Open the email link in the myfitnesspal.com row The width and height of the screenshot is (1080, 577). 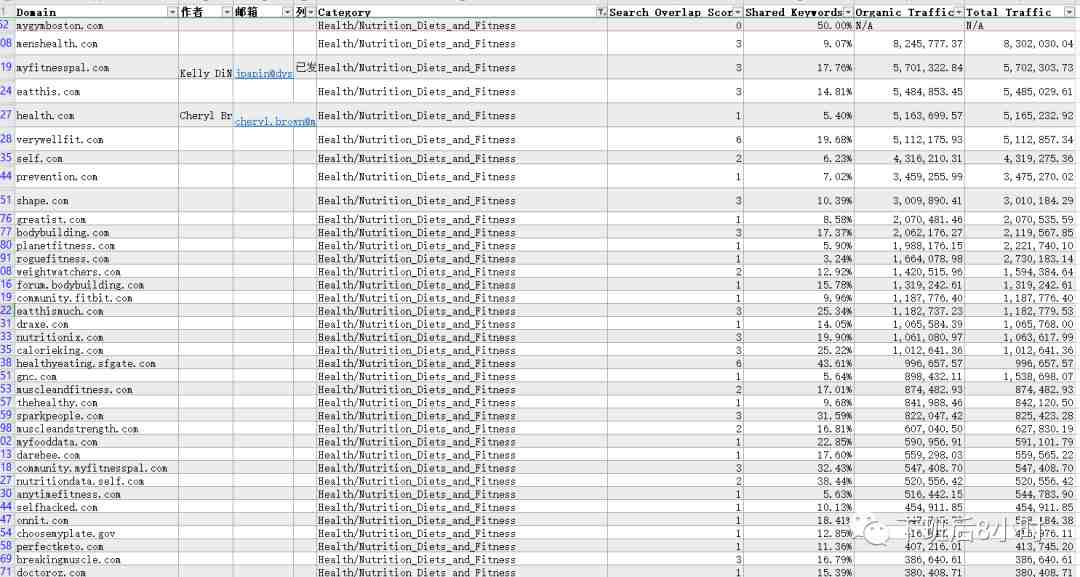(x=264, y=74)
